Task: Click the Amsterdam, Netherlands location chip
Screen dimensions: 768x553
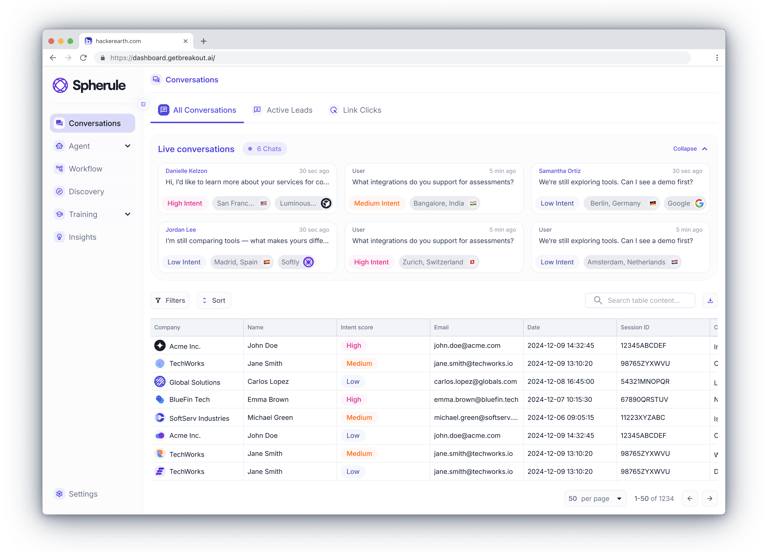Action: 632,262
